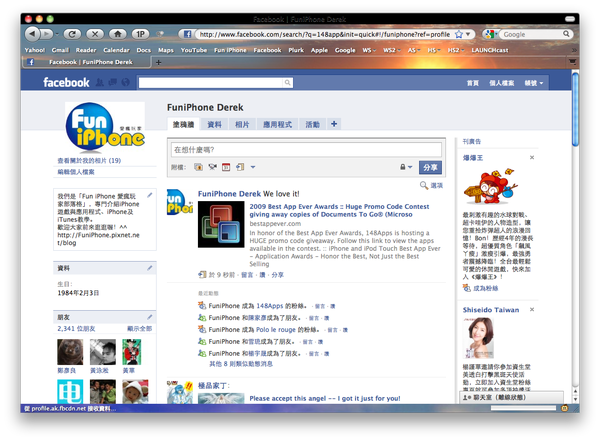The height and width of the screenshot is (441, 600).
Task: Expand the WS2 bookmarks folder
Action: (x=392, y=50)
